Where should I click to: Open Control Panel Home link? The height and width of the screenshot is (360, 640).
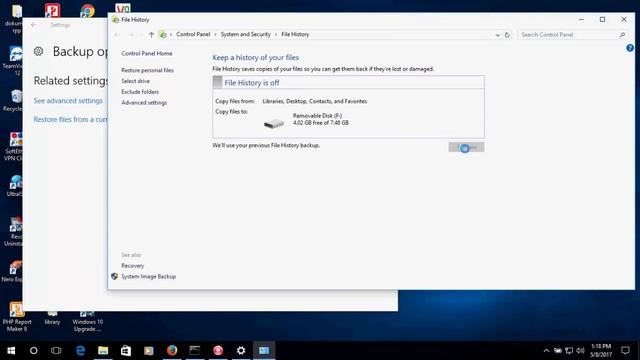(x=147, y=53)
